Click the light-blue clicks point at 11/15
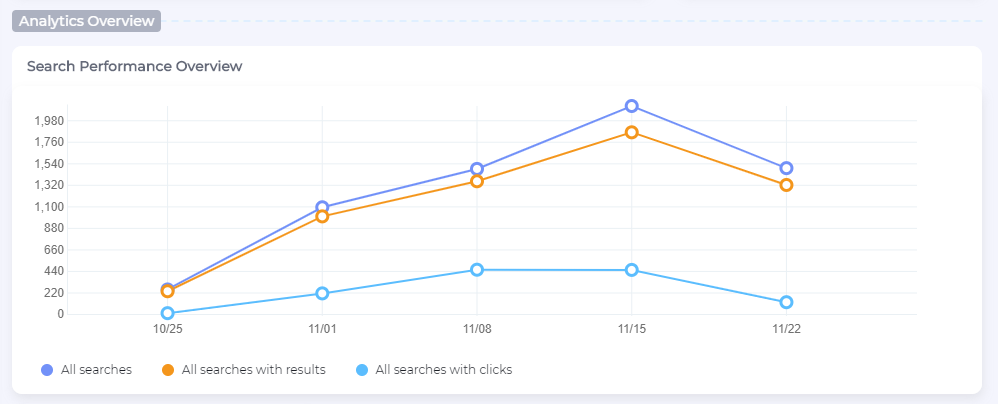Viewport: 998px width, 404px height. (x=632, y=270)
